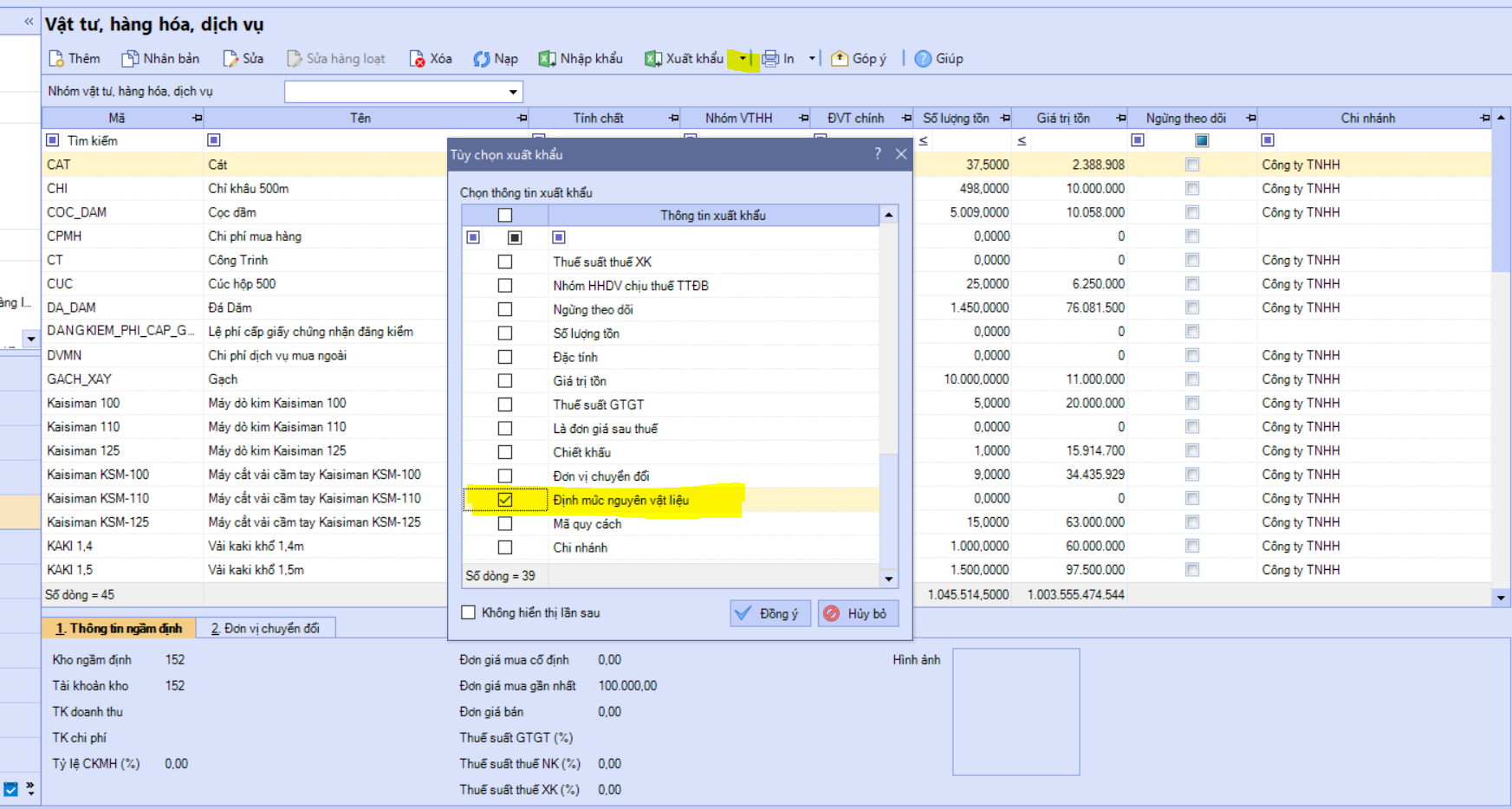
Task: Pin the Tên column header
Action: [522, 118]
